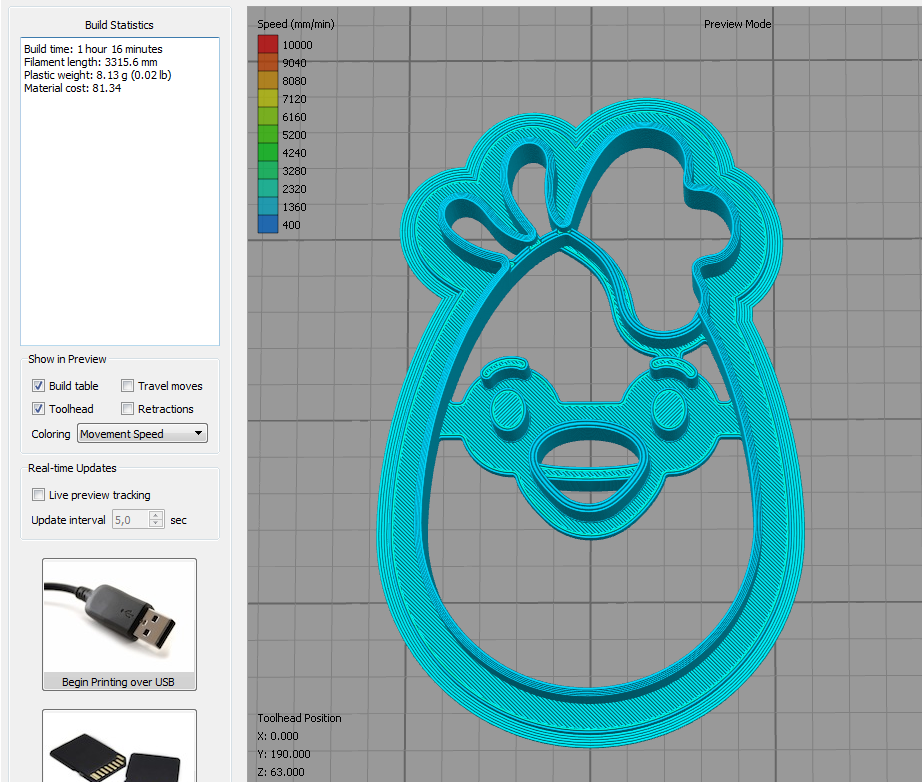Click the Filament length: 3315.6 mm line
Image resolution: width=922 pixels, height=782 pixels.
click(91, 62)
